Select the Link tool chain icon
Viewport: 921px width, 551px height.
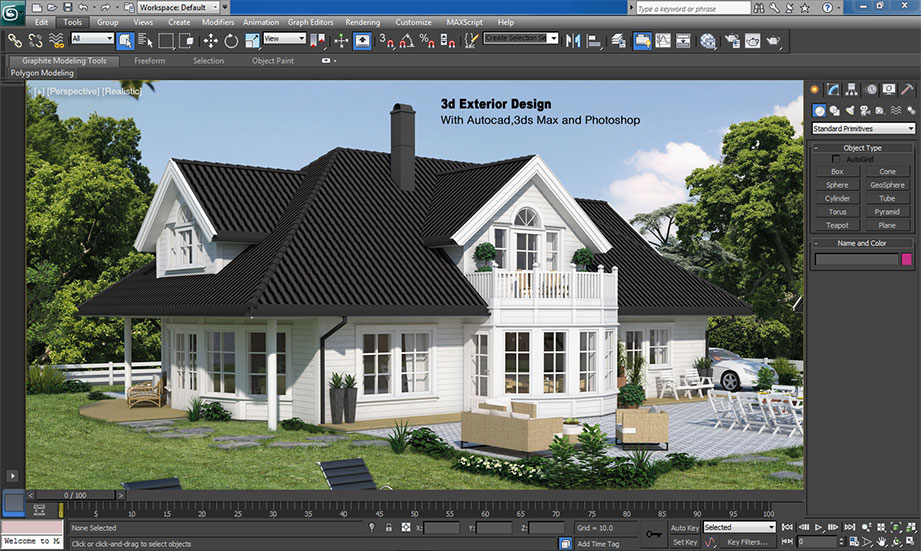click(15, 41)
